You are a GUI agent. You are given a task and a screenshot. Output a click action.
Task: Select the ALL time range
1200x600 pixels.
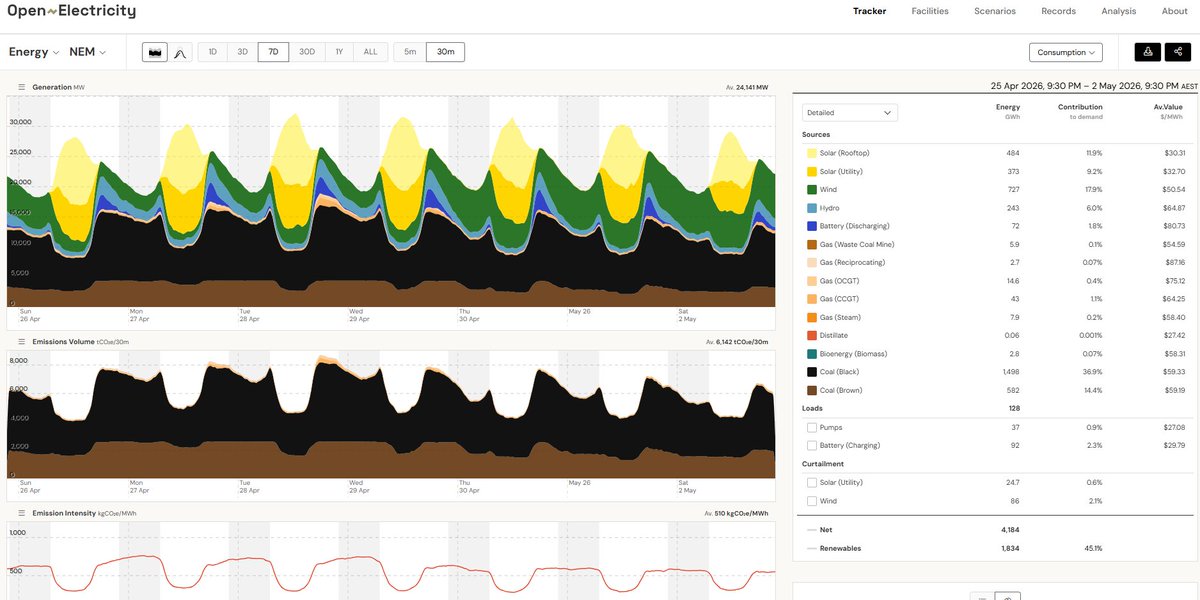pyautogui.click(x=370, y=52)
